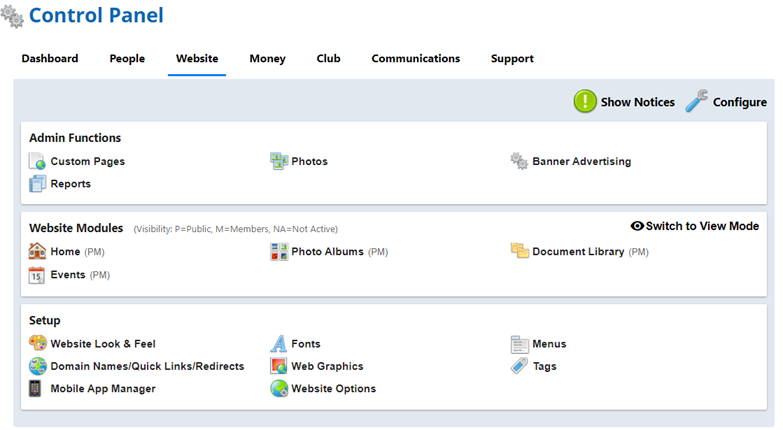The width and height of the screenshot is (783, 430).
Task: Open Configure wrench settings
Action: tap(698, 102)
